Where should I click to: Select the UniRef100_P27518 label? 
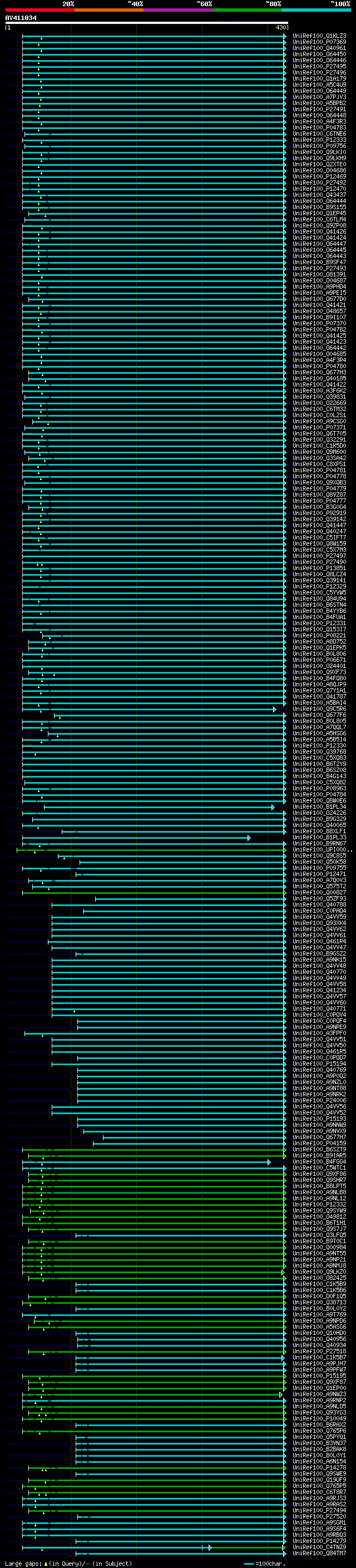tap(319, 1351)
